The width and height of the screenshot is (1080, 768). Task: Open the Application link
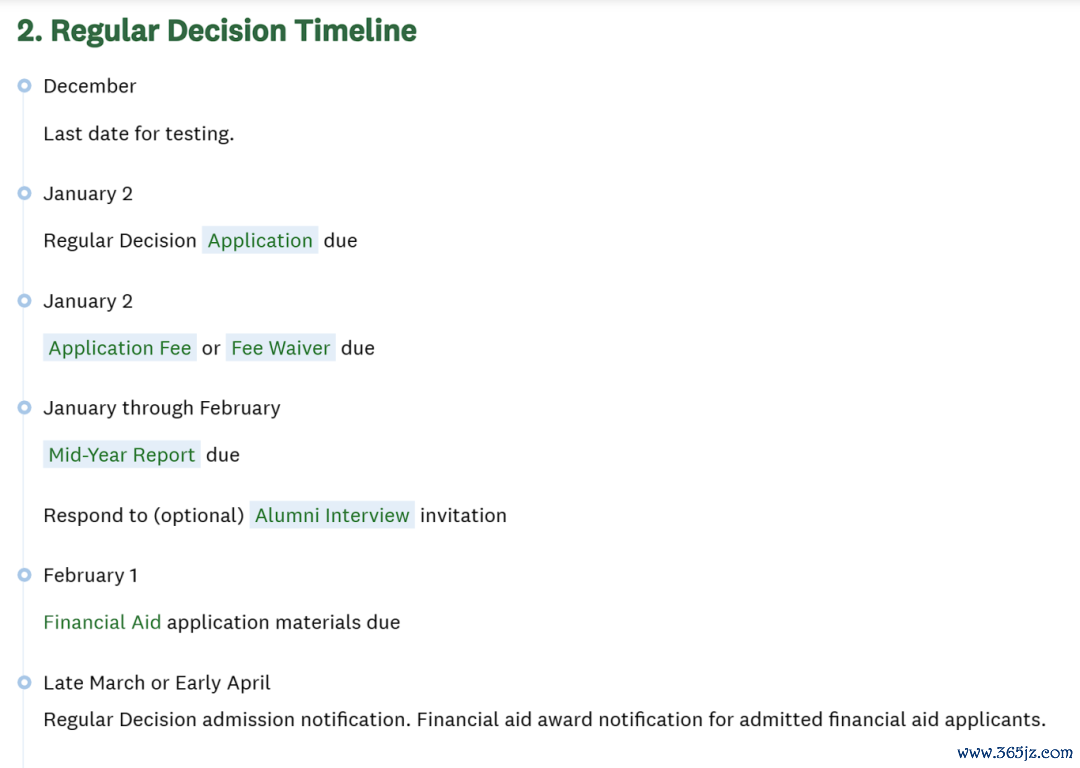click(x=260, y=240)
